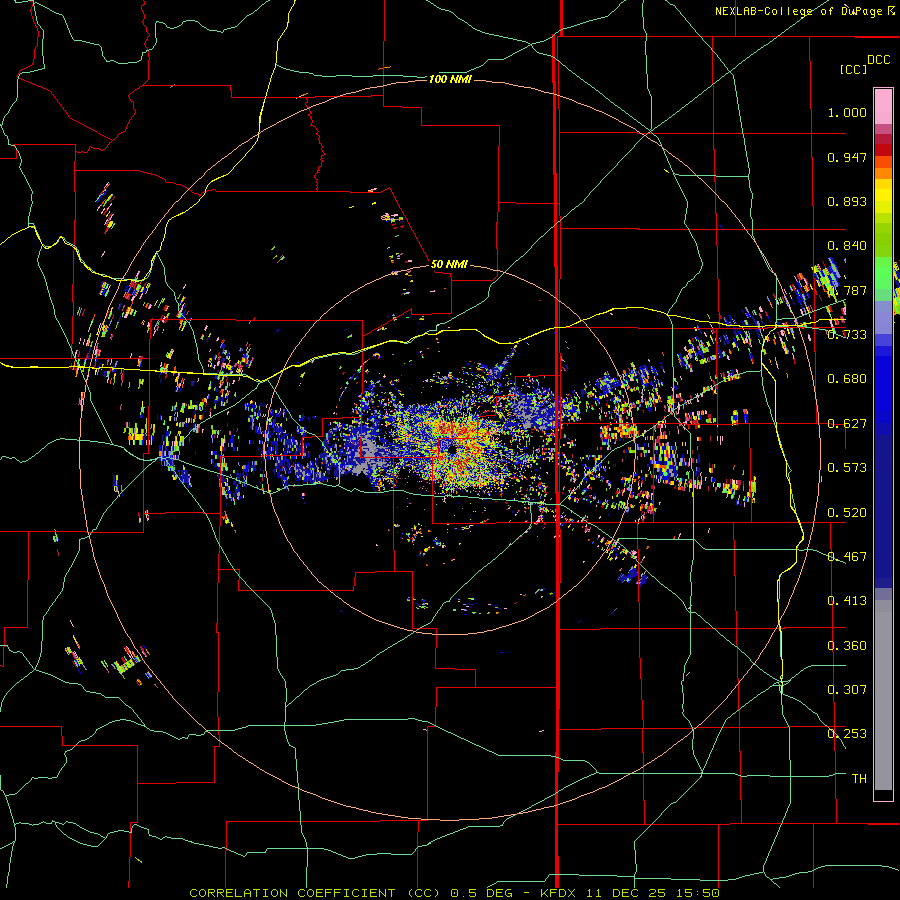
Task: Click the 100 NMI range ring label
Action: point(450,79)
